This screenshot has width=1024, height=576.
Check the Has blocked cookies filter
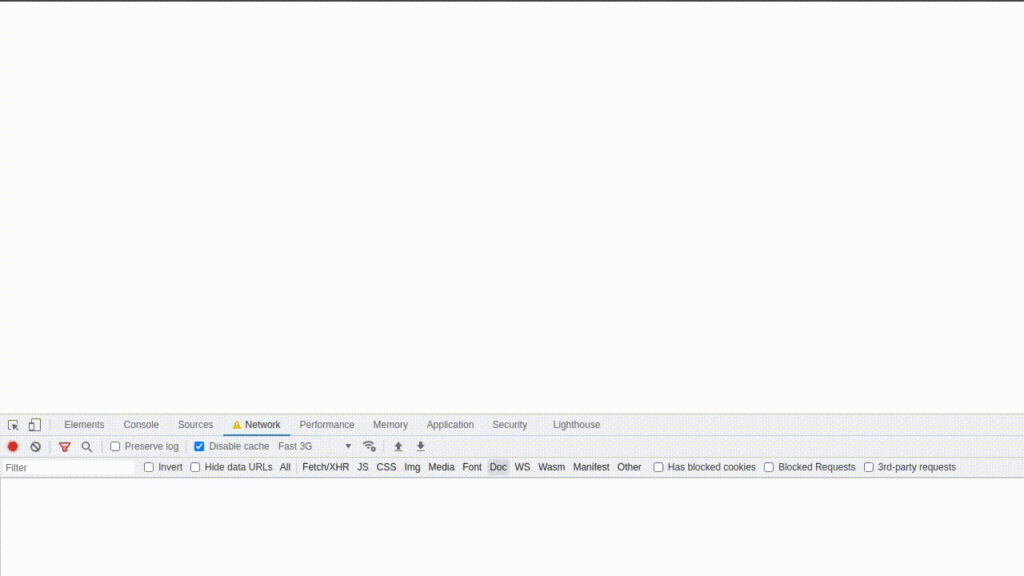click(657, 467)
